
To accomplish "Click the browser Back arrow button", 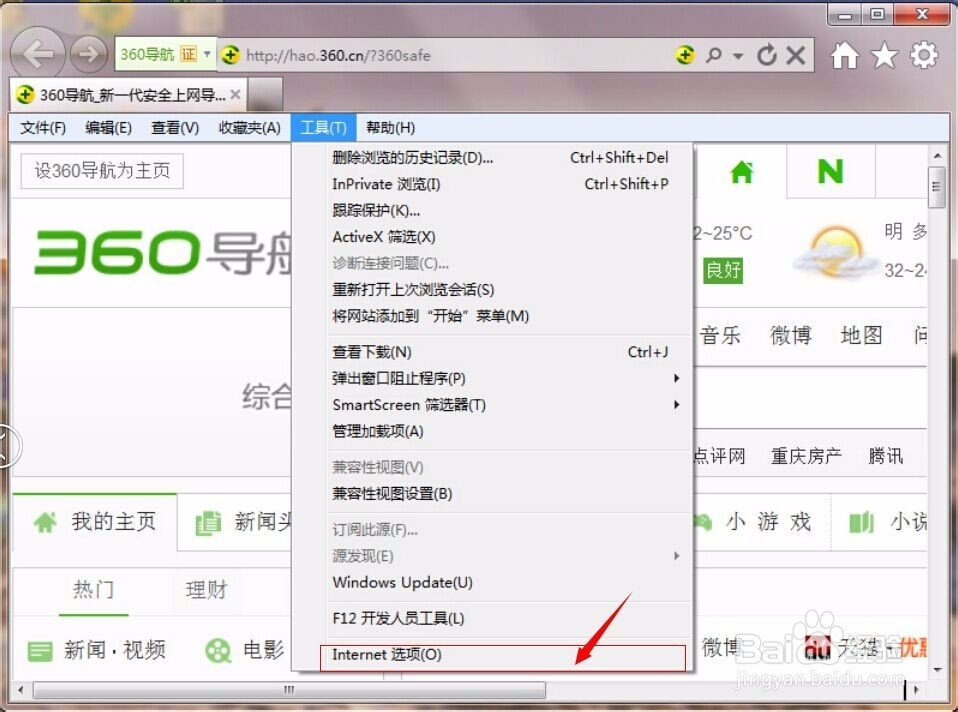I will 37,54.
